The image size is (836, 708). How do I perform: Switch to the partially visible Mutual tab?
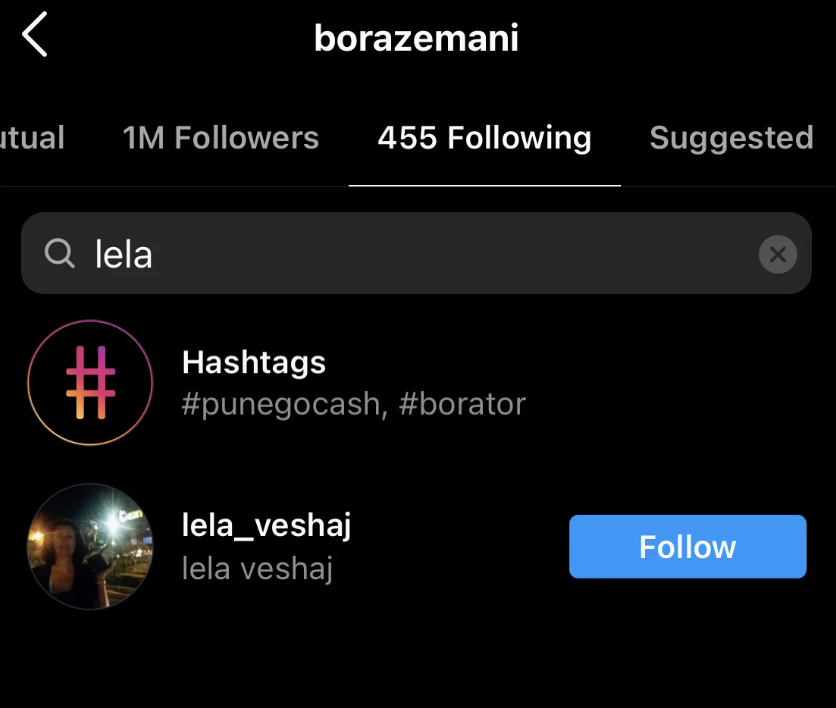(x=32, y=138)
